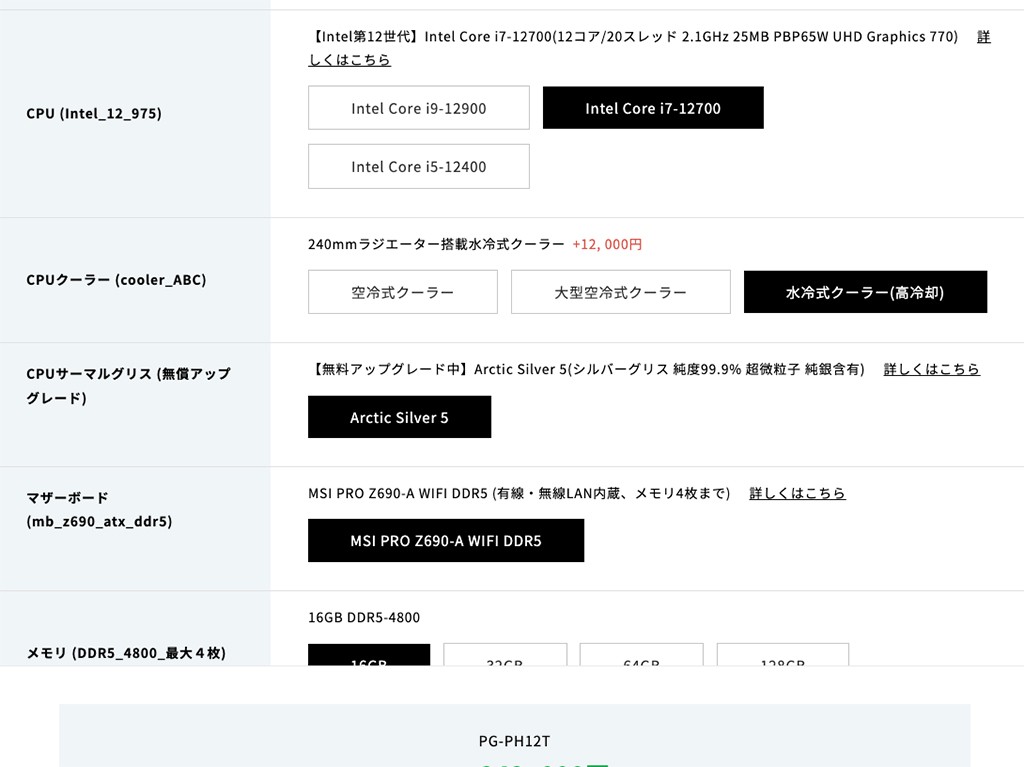Pick the Intel Core i5-12400 processor
The height and width of the screenshot is (767, 1024).
418,167
